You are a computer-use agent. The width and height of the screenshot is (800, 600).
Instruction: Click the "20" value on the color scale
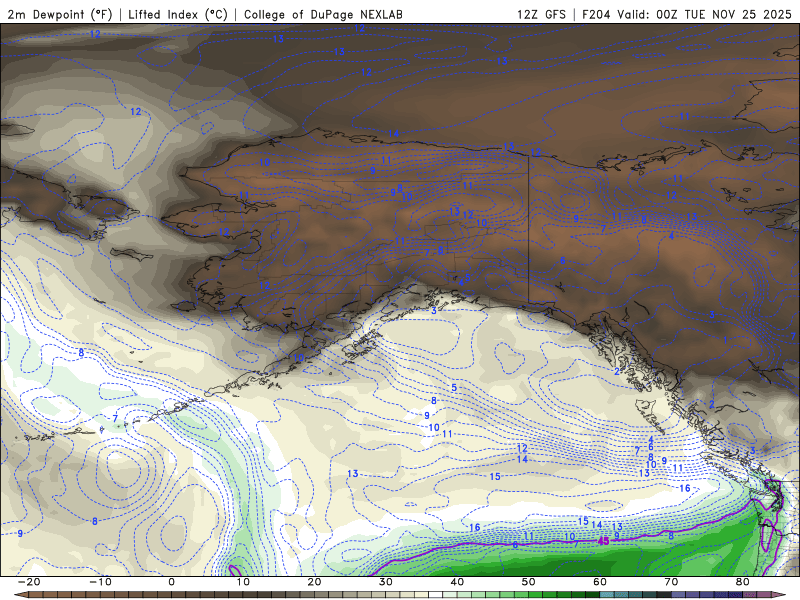tap(314, 582)
